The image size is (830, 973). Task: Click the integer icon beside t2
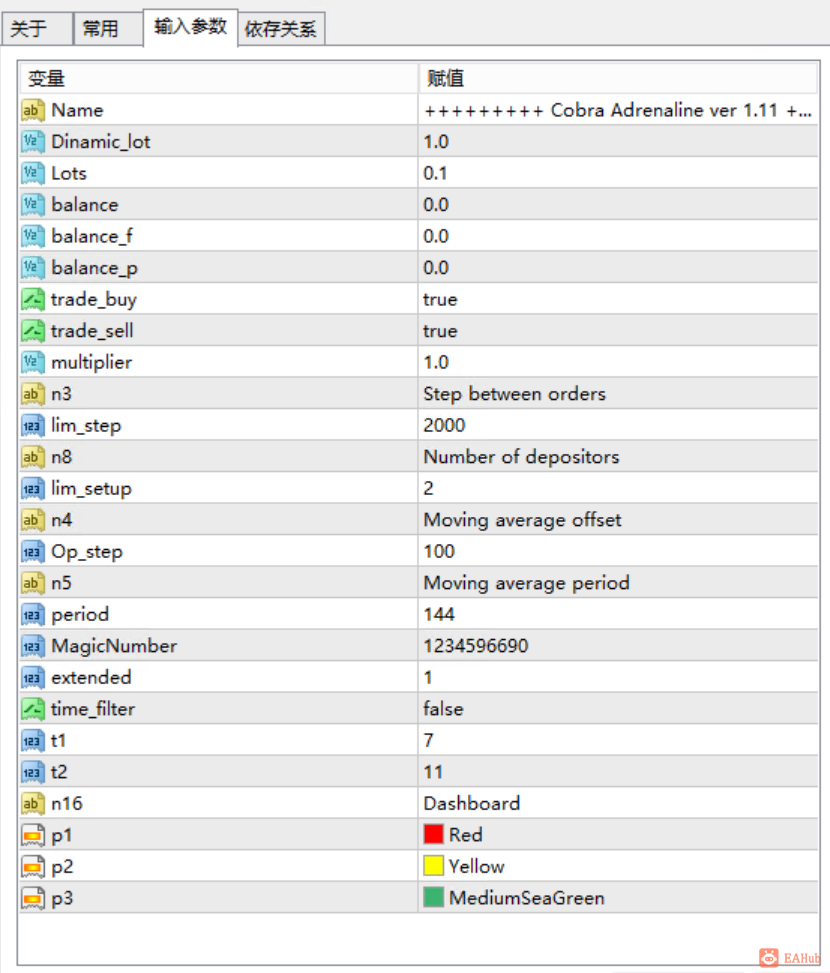coord(33,773)
